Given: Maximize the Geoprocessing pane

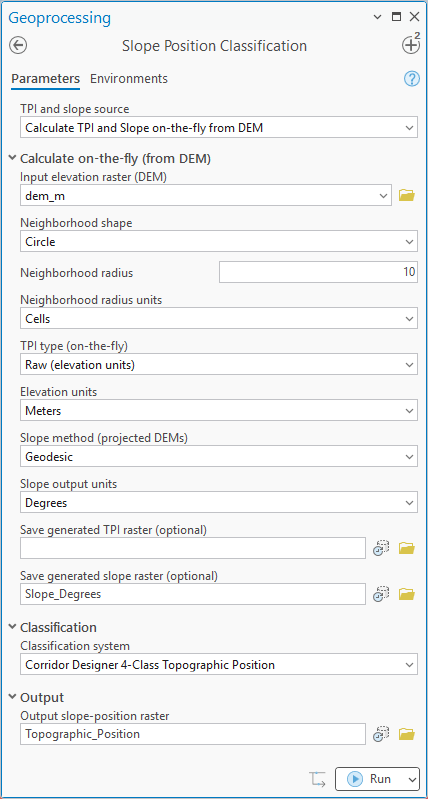Looking at the screenshot, I should point(396,17).
